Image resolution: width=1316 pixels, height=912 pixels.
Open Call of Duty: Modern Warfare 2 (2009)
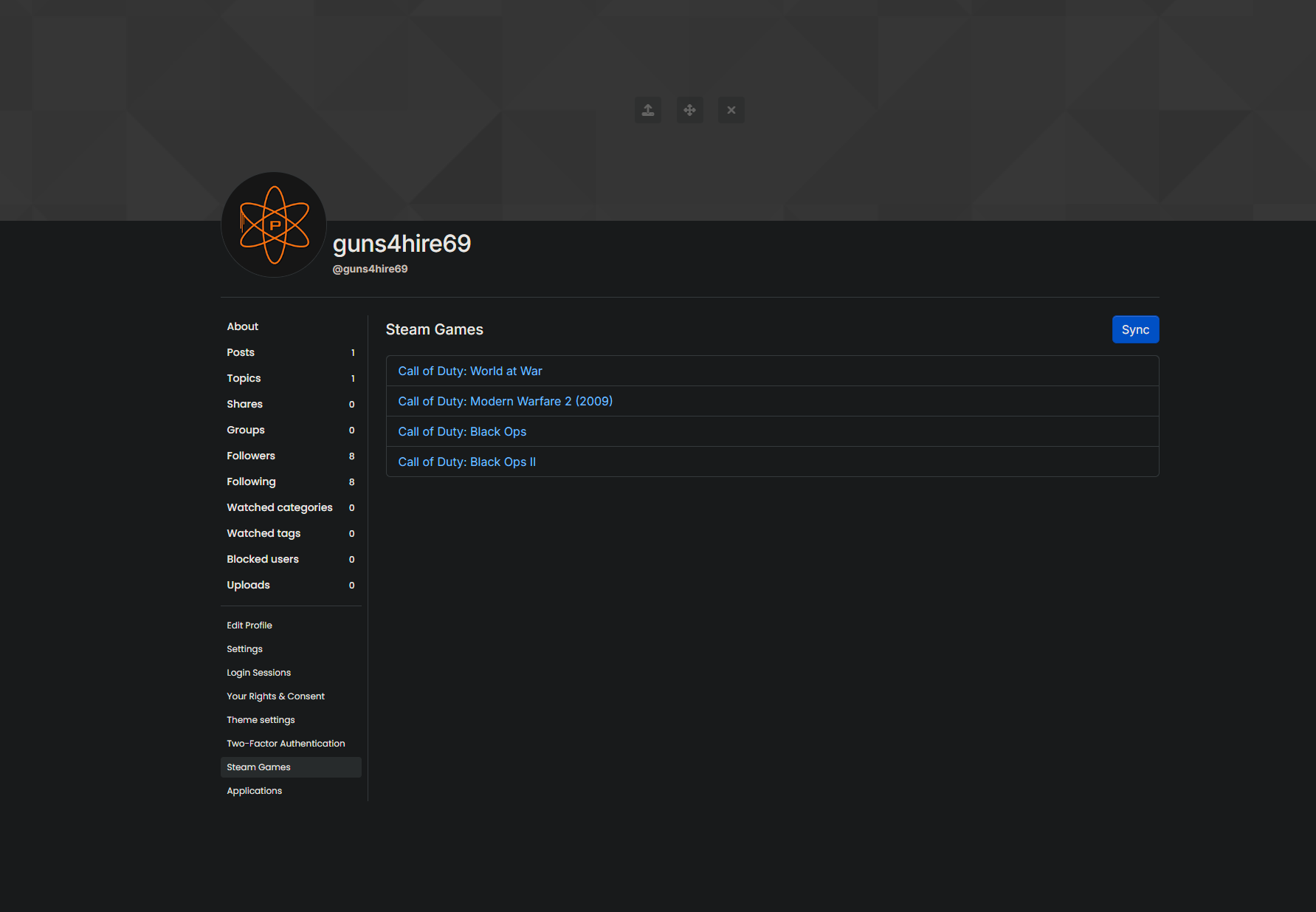(505, 401)
